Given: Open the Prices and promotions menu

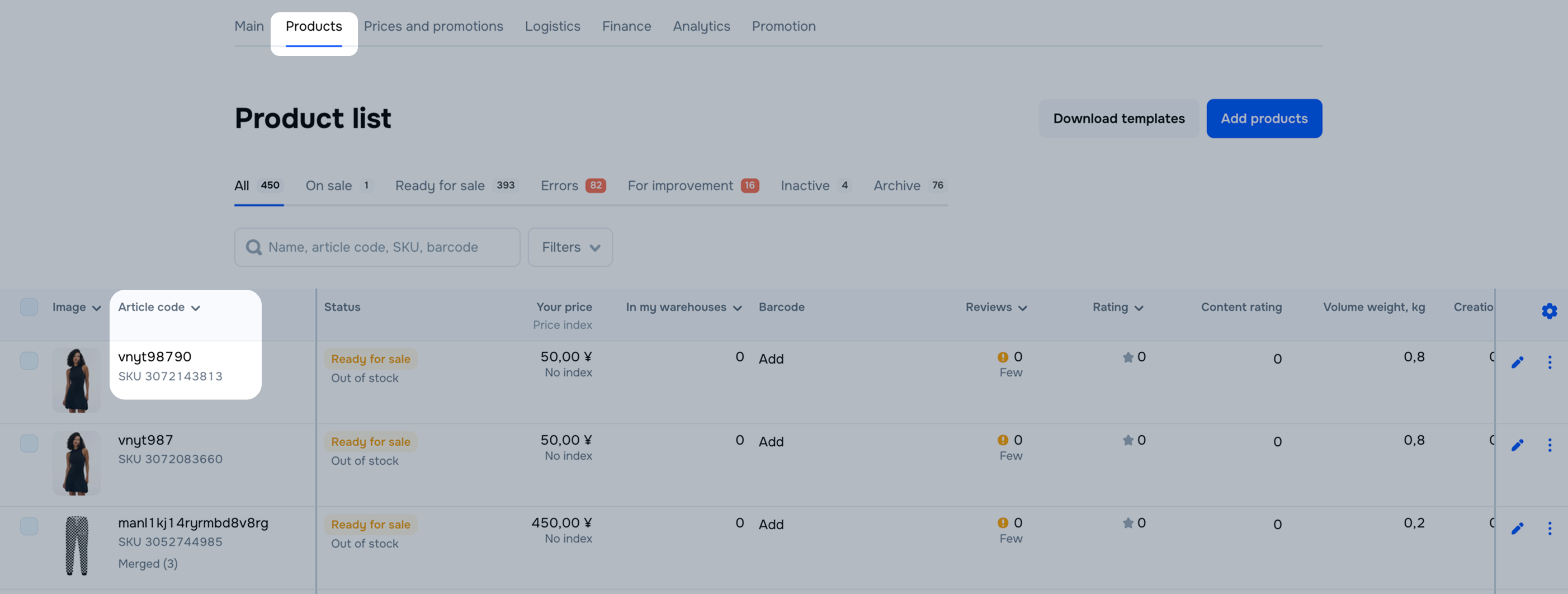Looking at the screenshot, I should (x=433, y=26).
